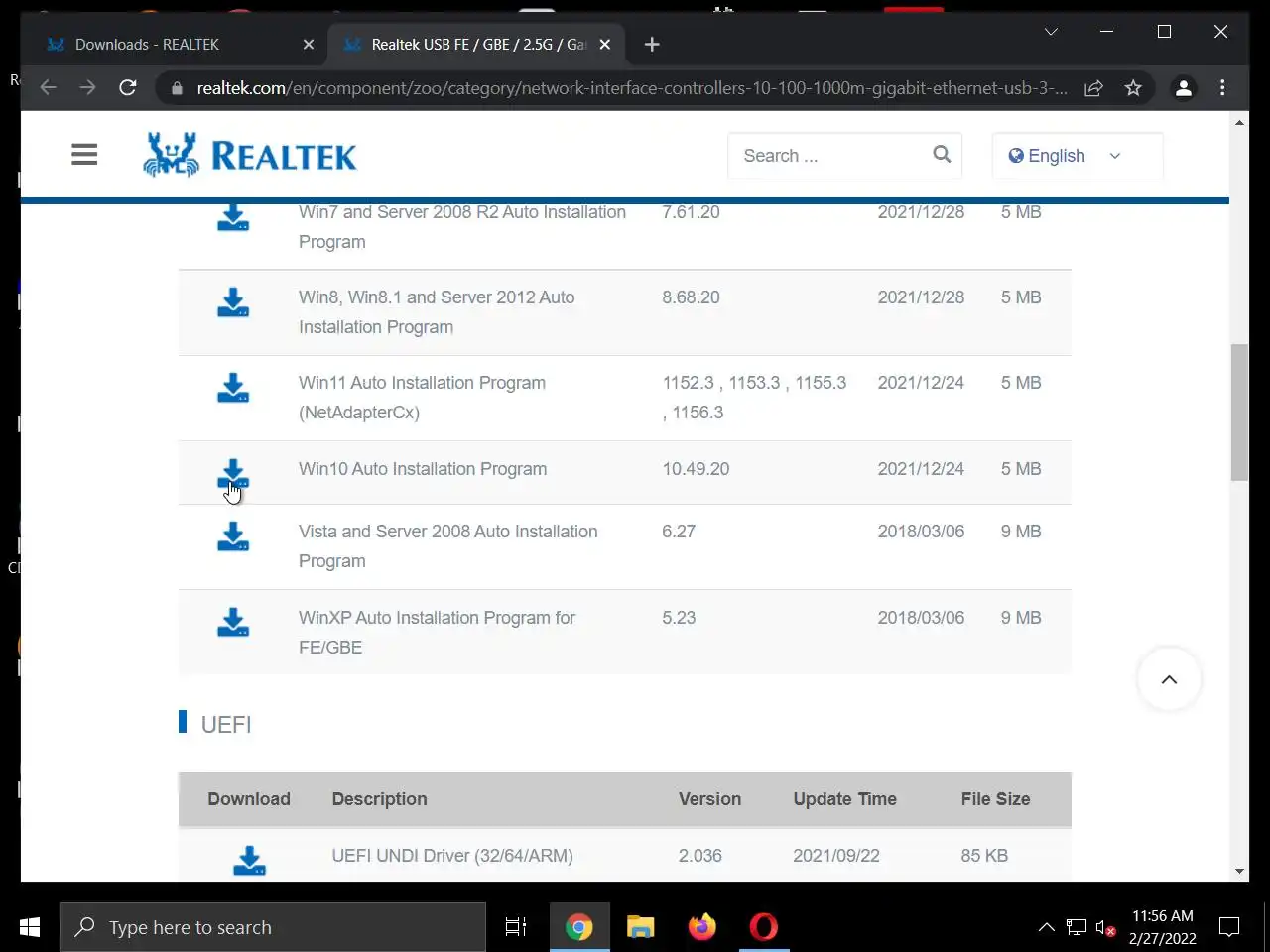1270x952 pixels.
Task: Click the UEFI UNDI Driver (32/64/ARM) text
Action: [452, 856]
